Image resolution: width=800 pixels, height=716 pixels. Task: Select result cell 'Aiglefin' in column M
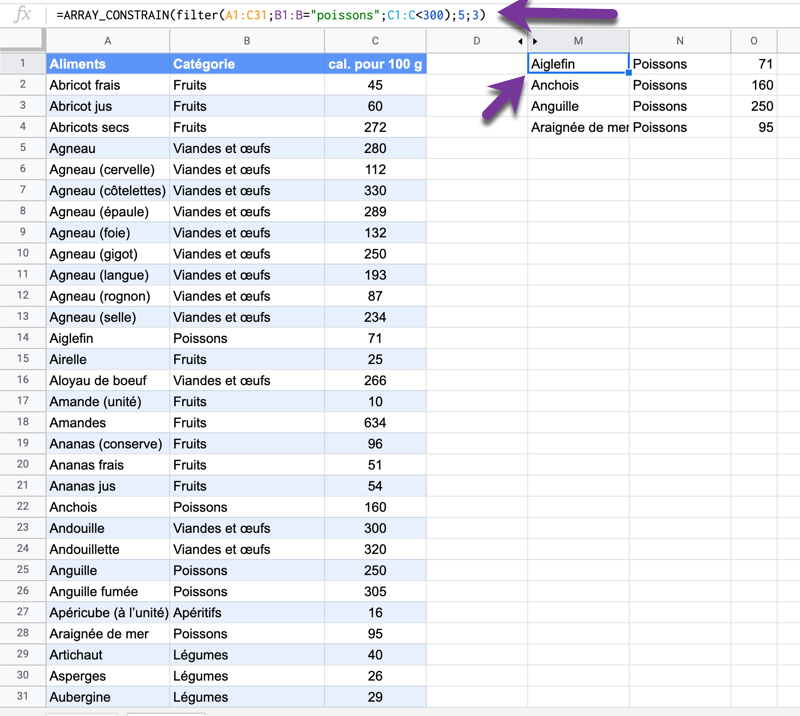578,64
